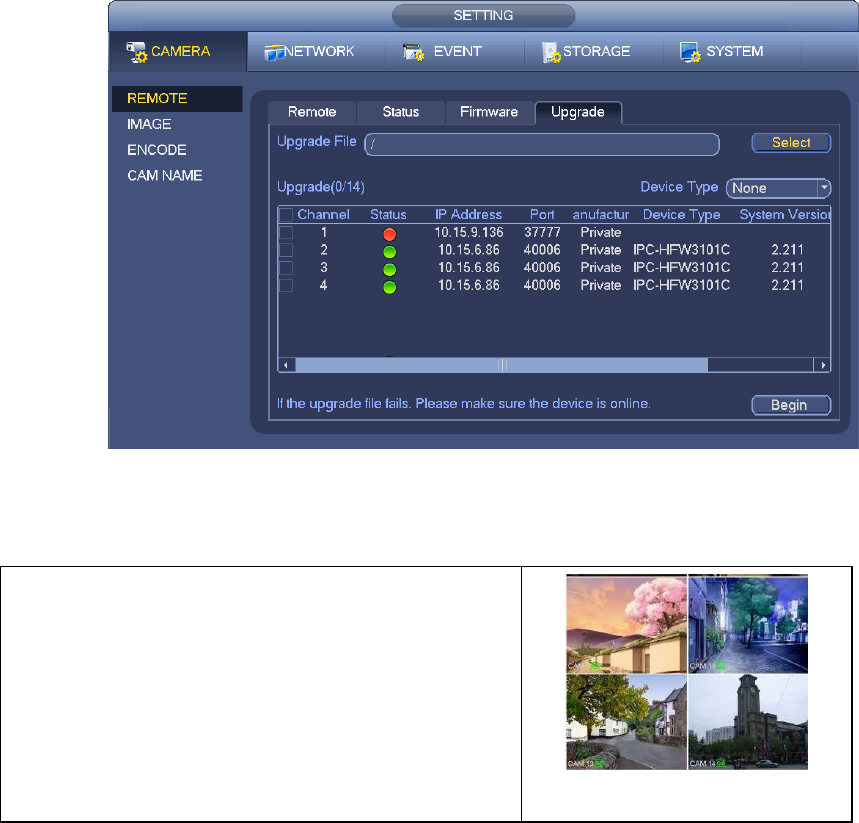Check the box for channel 1
Image resolution: width=859 pixels, height=823 pixels.
point(286,232)
